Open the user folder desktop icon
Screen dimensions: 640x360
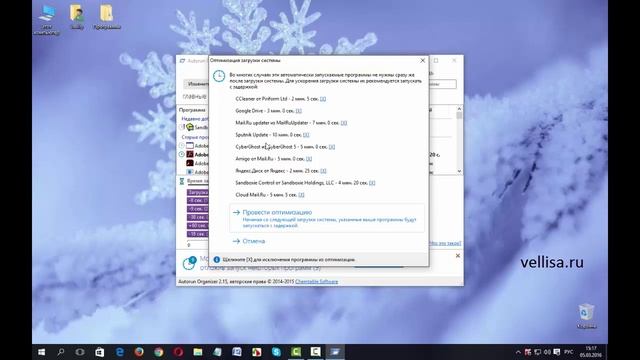77,17
